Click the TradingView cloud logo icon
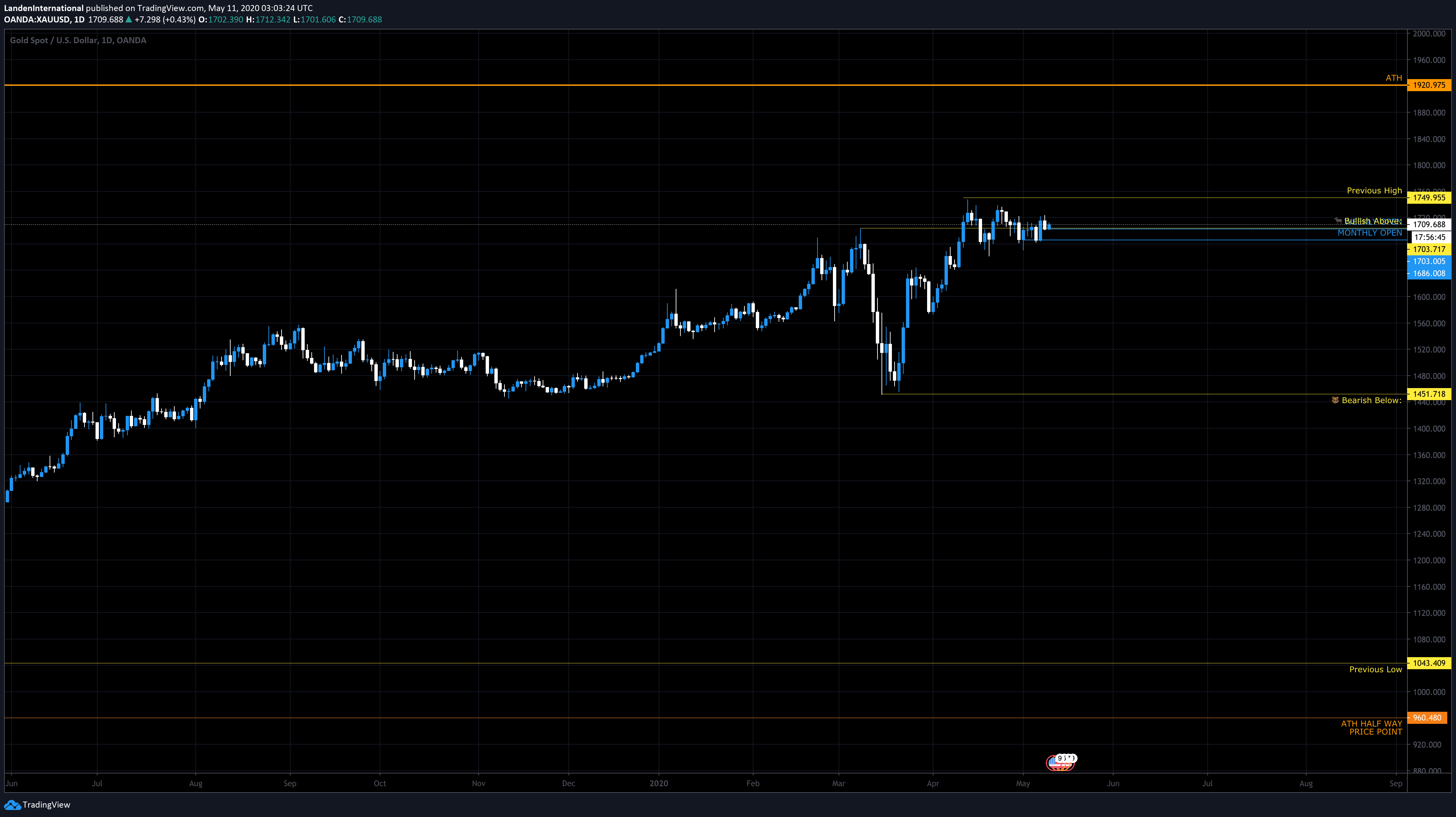This screenshot has height=817, width=1456. pos(12,805)
